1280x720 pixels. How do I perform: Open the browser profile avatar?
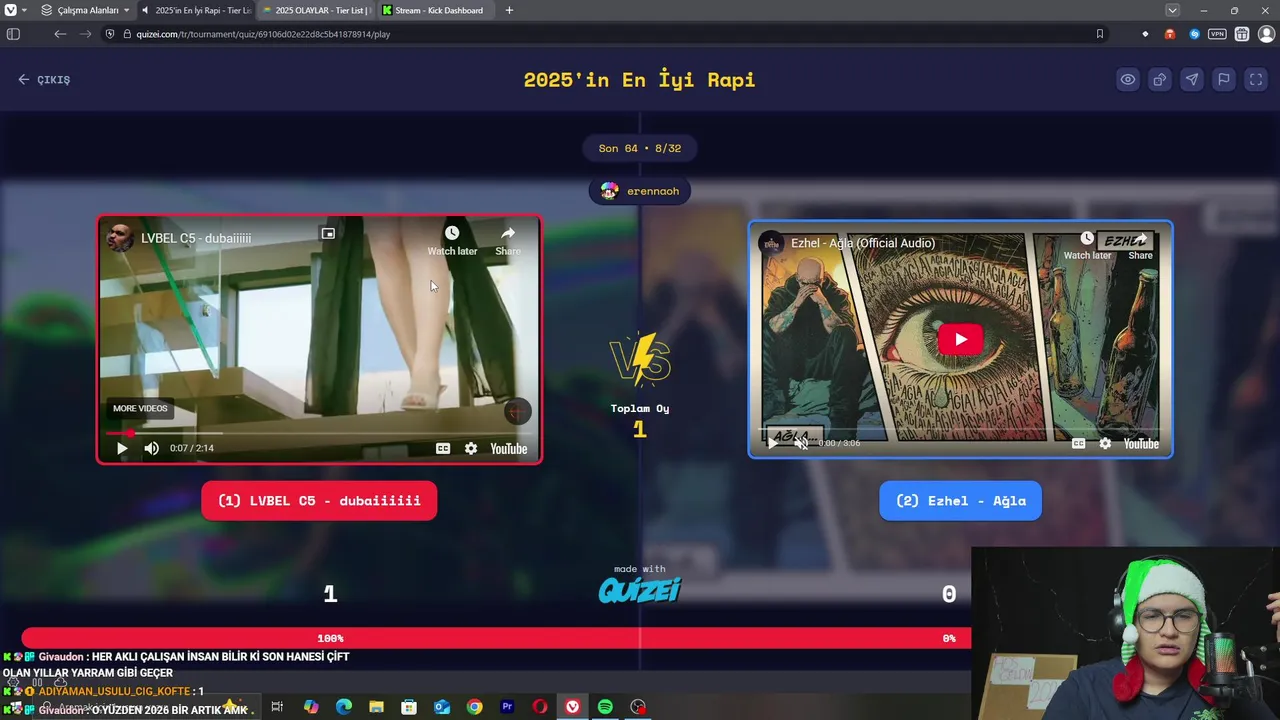click(1267, 34)
